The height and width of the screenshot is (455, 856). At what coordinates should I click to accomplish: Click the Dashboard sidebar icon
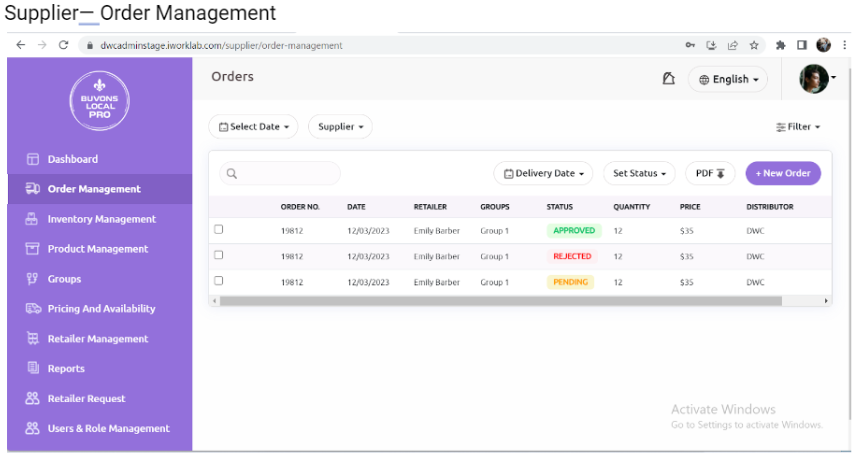32,159
